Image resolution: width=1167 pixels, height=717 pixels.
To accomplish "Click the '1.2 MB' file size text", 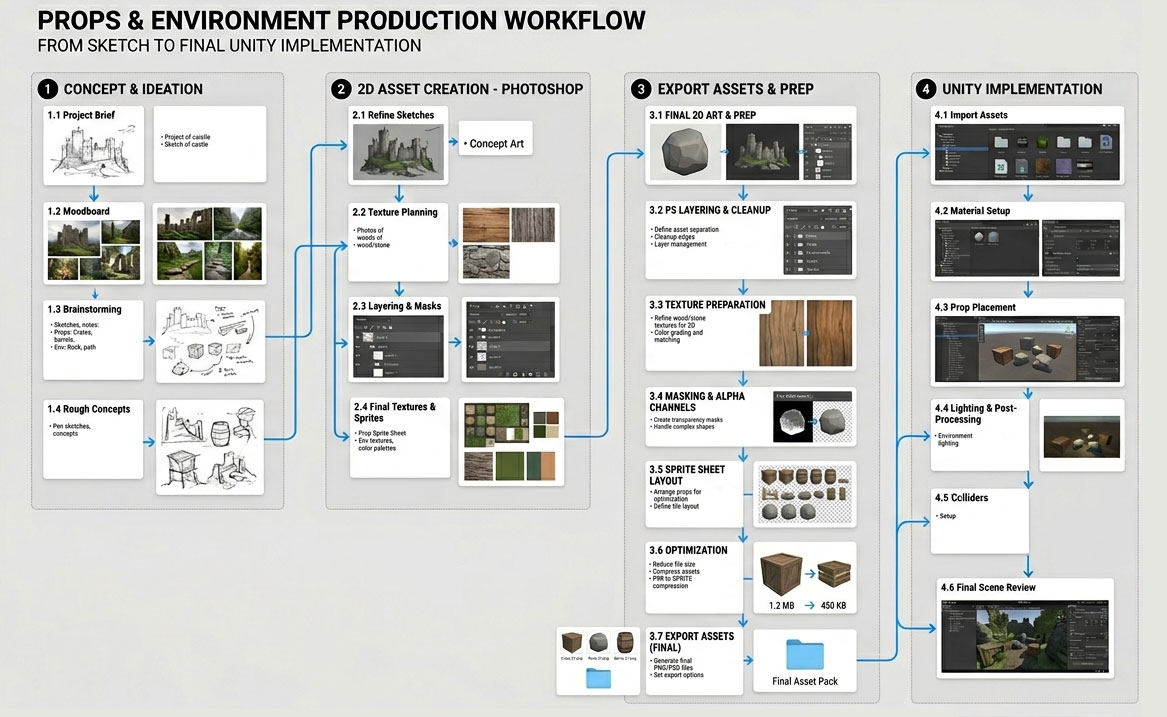I will (x=781, y=605).
